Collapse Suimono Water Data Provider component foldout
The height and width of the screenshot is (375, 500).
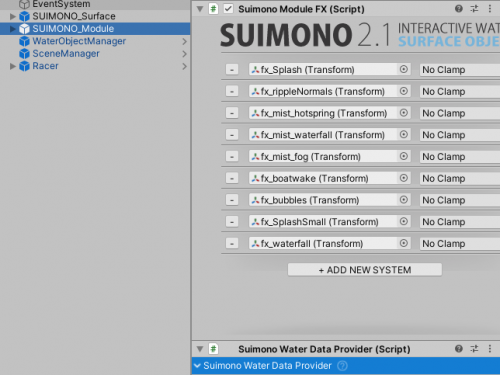pyautogui.click(x=200, y=349)
